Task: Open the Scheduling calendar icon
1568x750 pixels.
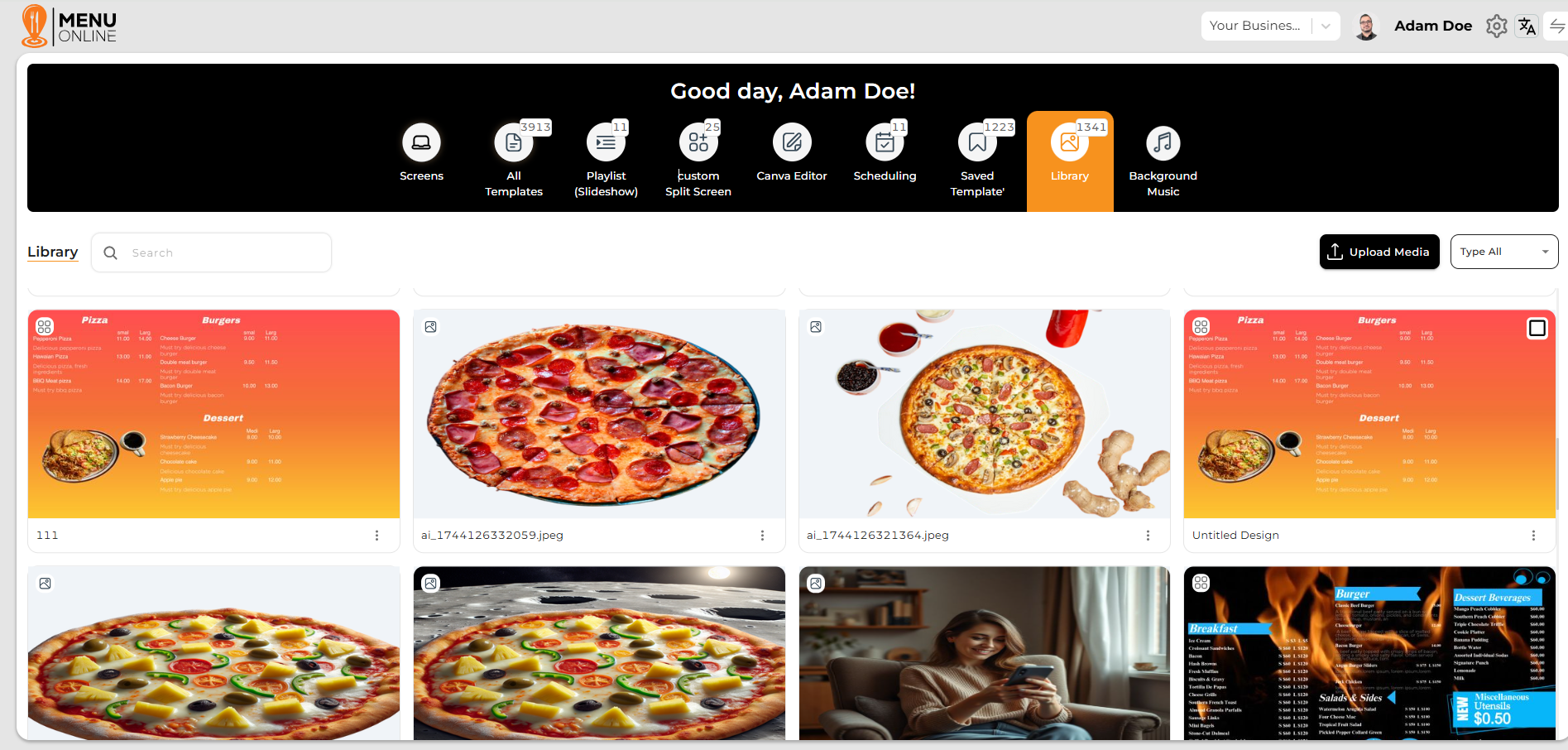Action: pos(885,142)
